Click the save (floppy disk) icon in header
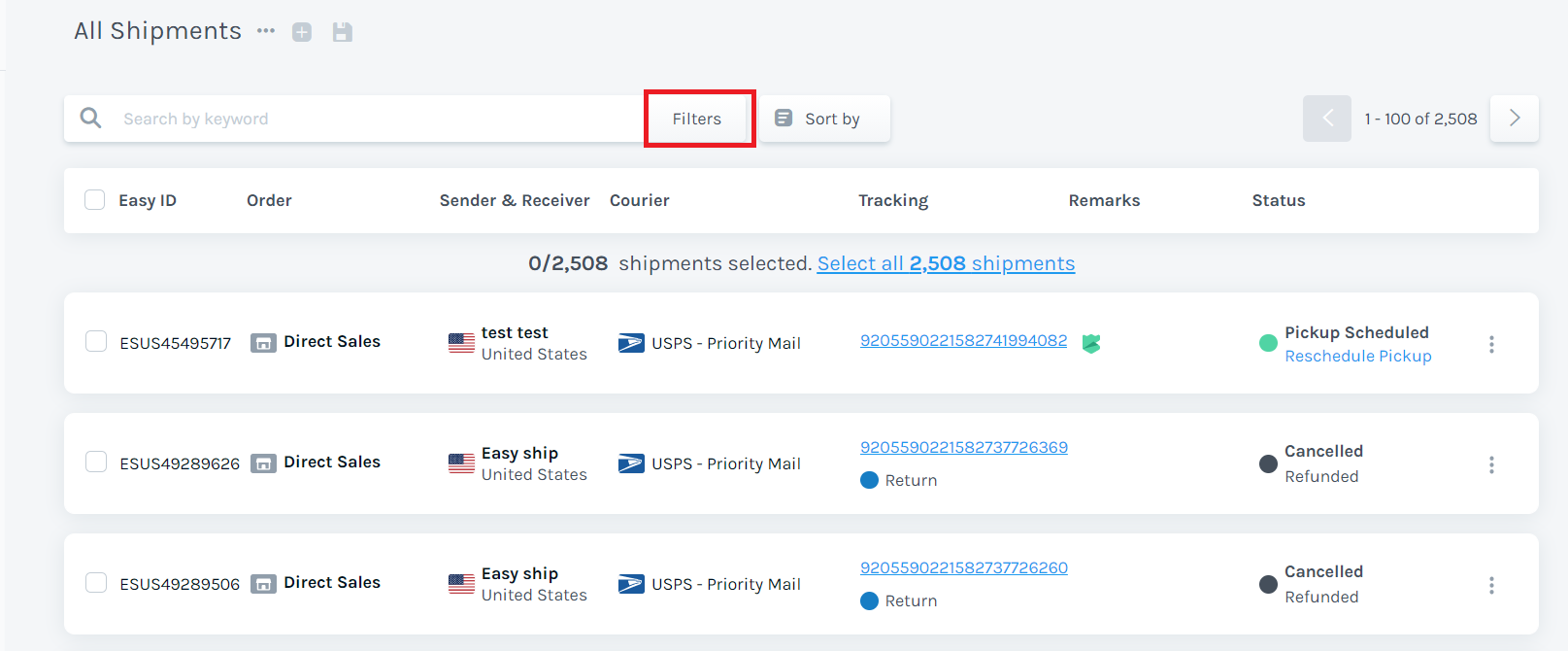 342,32
